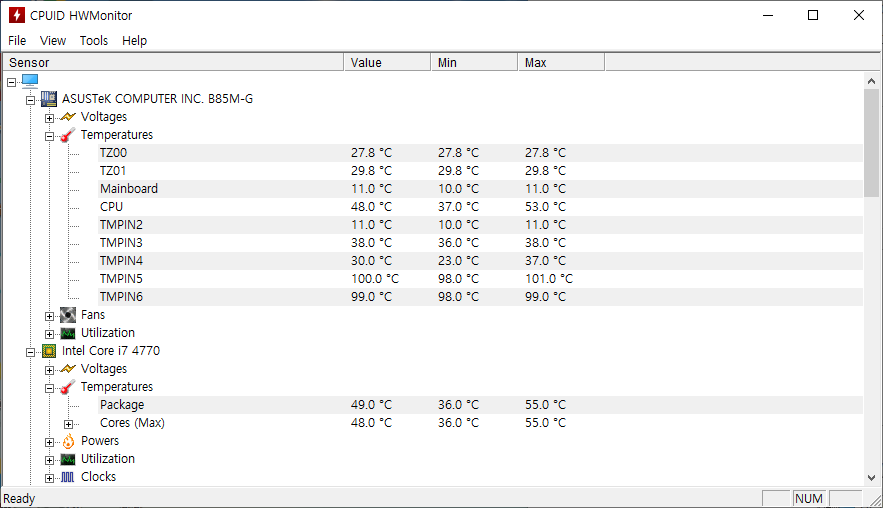This screenshot has width=883, height=508.
Task: Click CPU max value 53.0 °C
Action: 545,207
